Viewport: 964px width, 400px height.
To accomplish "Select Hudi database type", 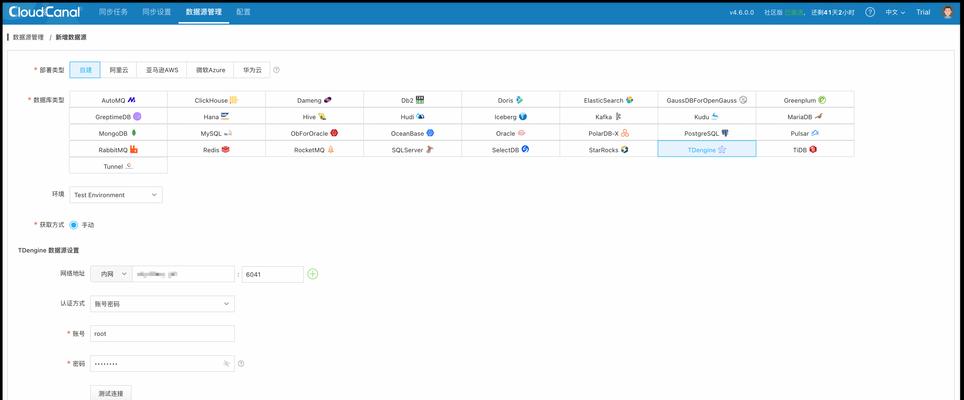I will point(413,116).
